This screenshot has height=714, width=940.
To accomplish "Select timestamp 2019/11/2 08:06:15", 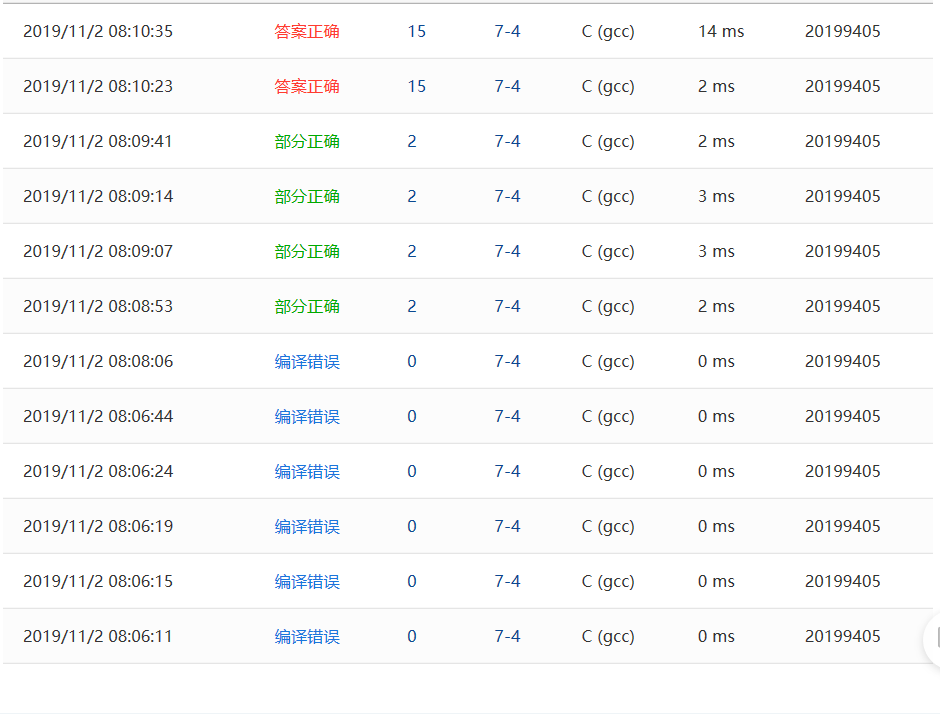I will coord(98,582).
